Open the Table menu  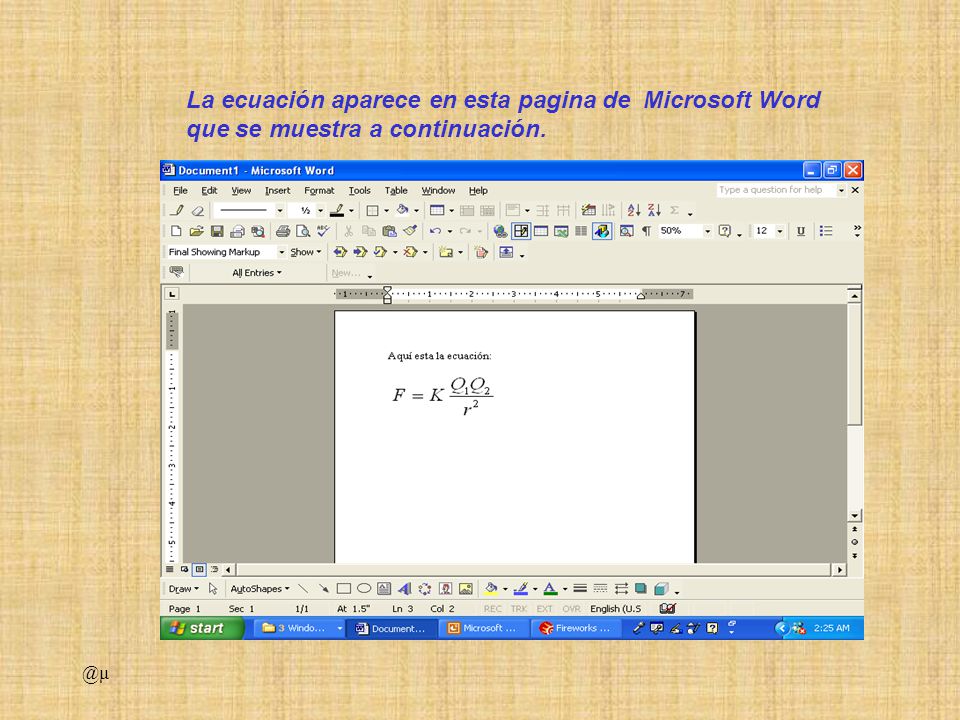(396, 190)
